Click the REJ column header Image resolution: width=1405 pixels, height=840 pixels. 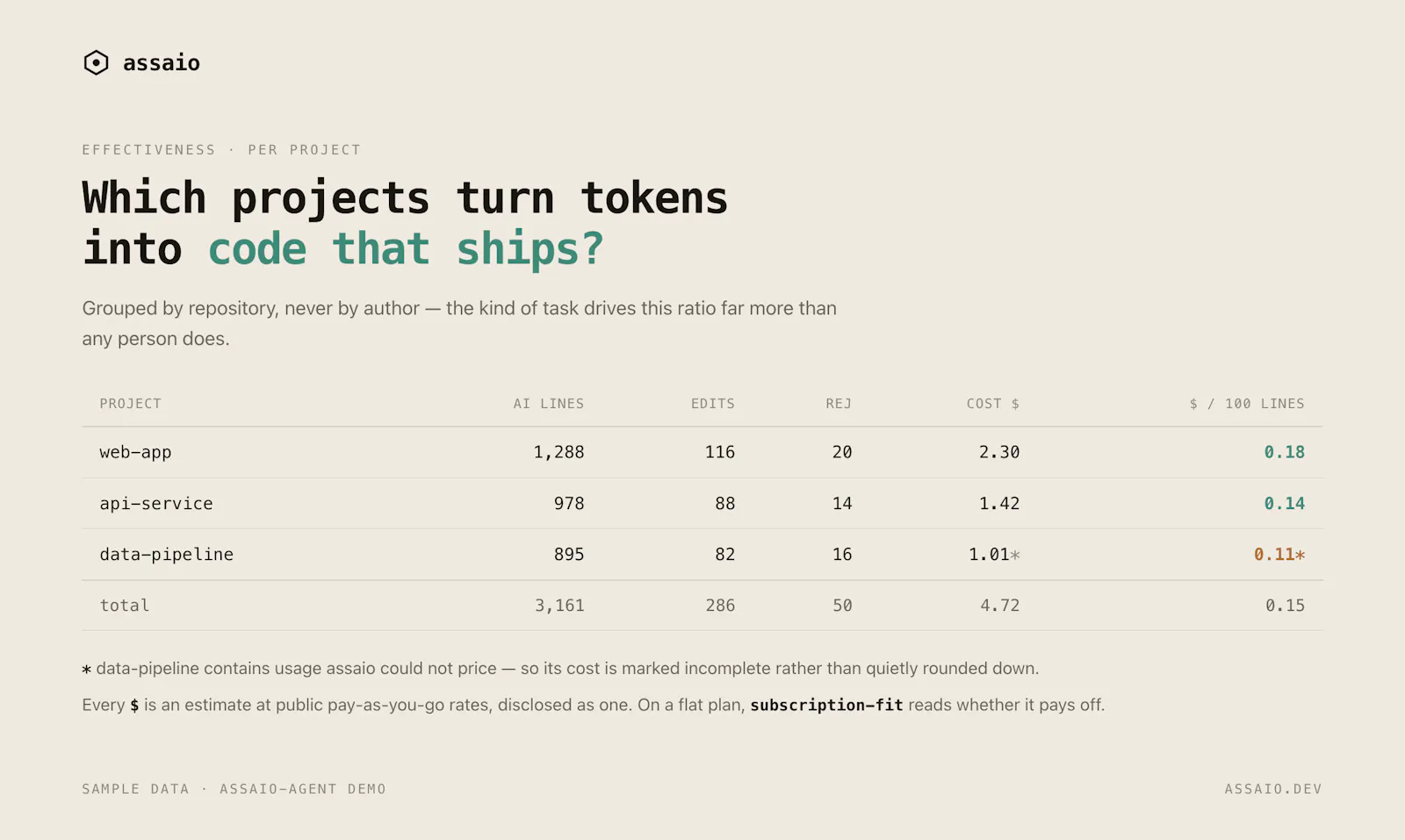[839, 404]
